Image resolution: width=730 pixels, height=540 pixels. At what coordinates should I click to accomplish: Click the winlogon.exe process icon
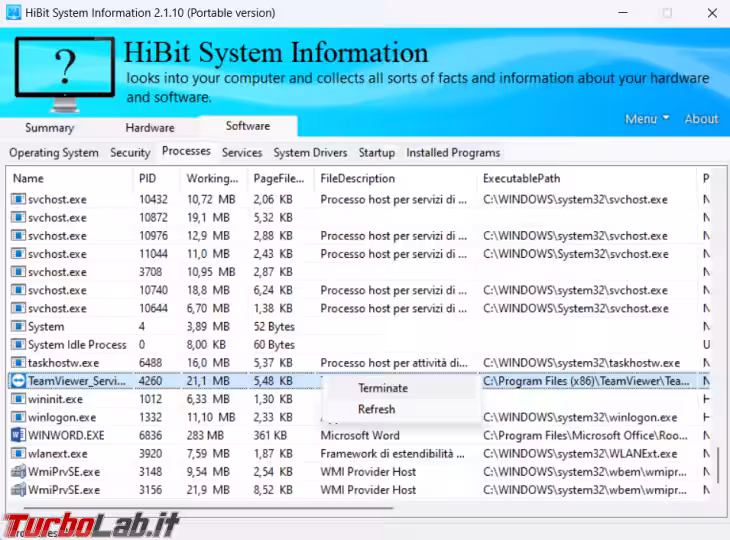[x=17, y=418]
